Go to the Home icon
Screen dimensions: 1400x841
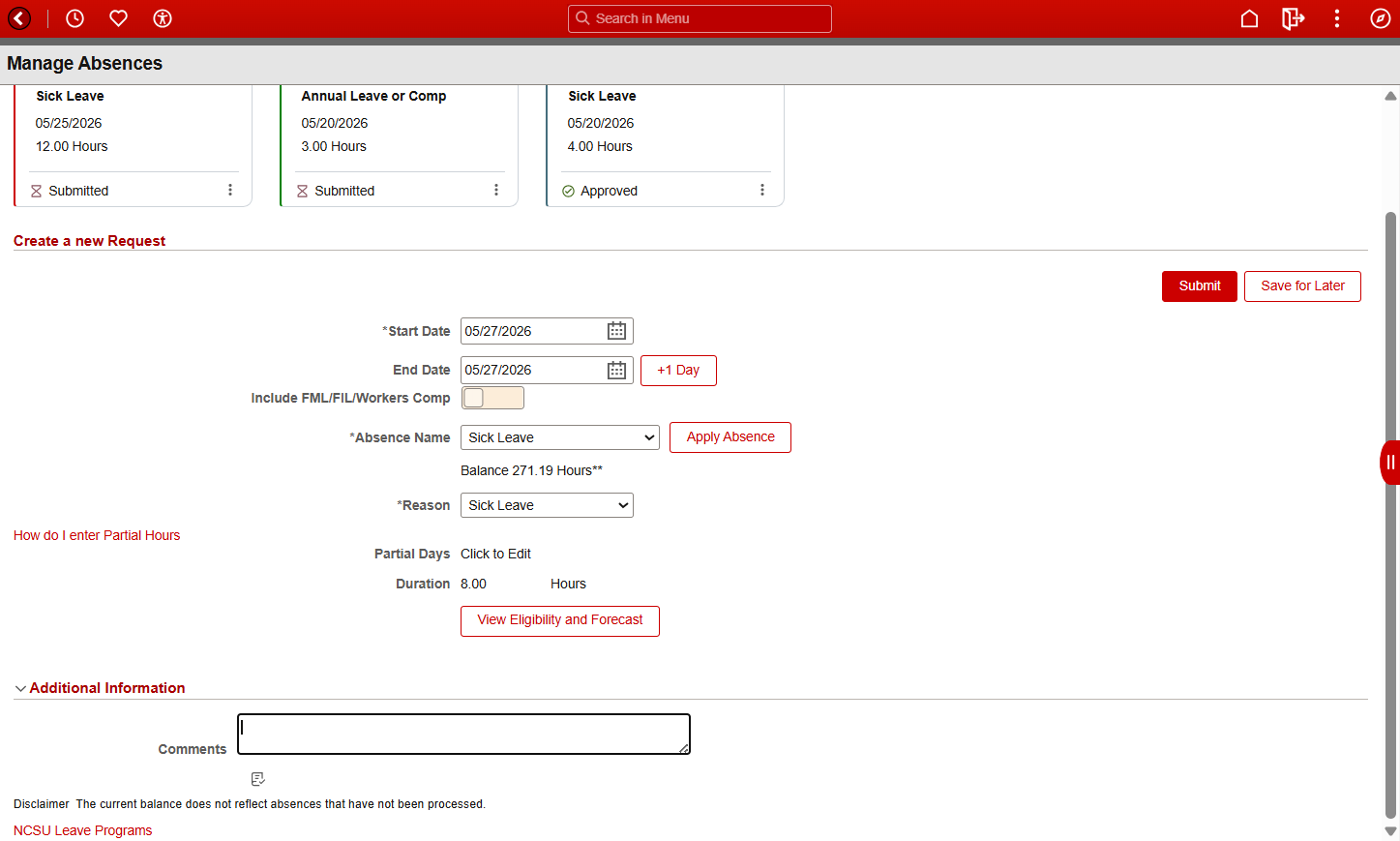[1249, 18]
